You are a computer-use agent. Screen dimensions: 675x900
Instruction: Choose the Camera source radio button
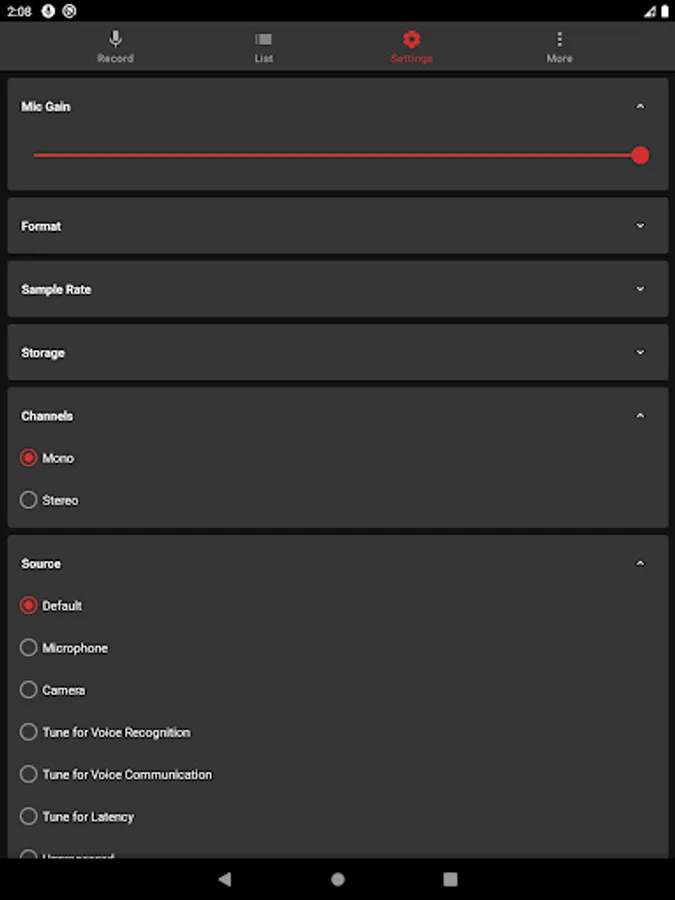point(29,690)
